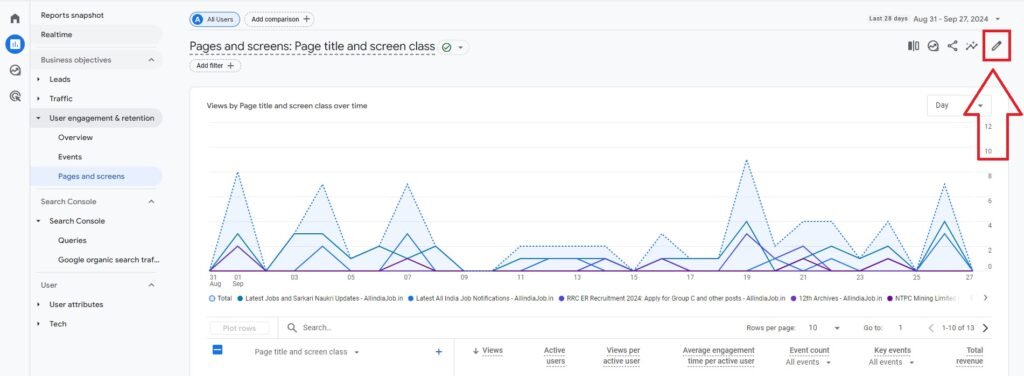Open the Explore icon in left rail
Viewport: 1024px width, 376px height.
15,70
